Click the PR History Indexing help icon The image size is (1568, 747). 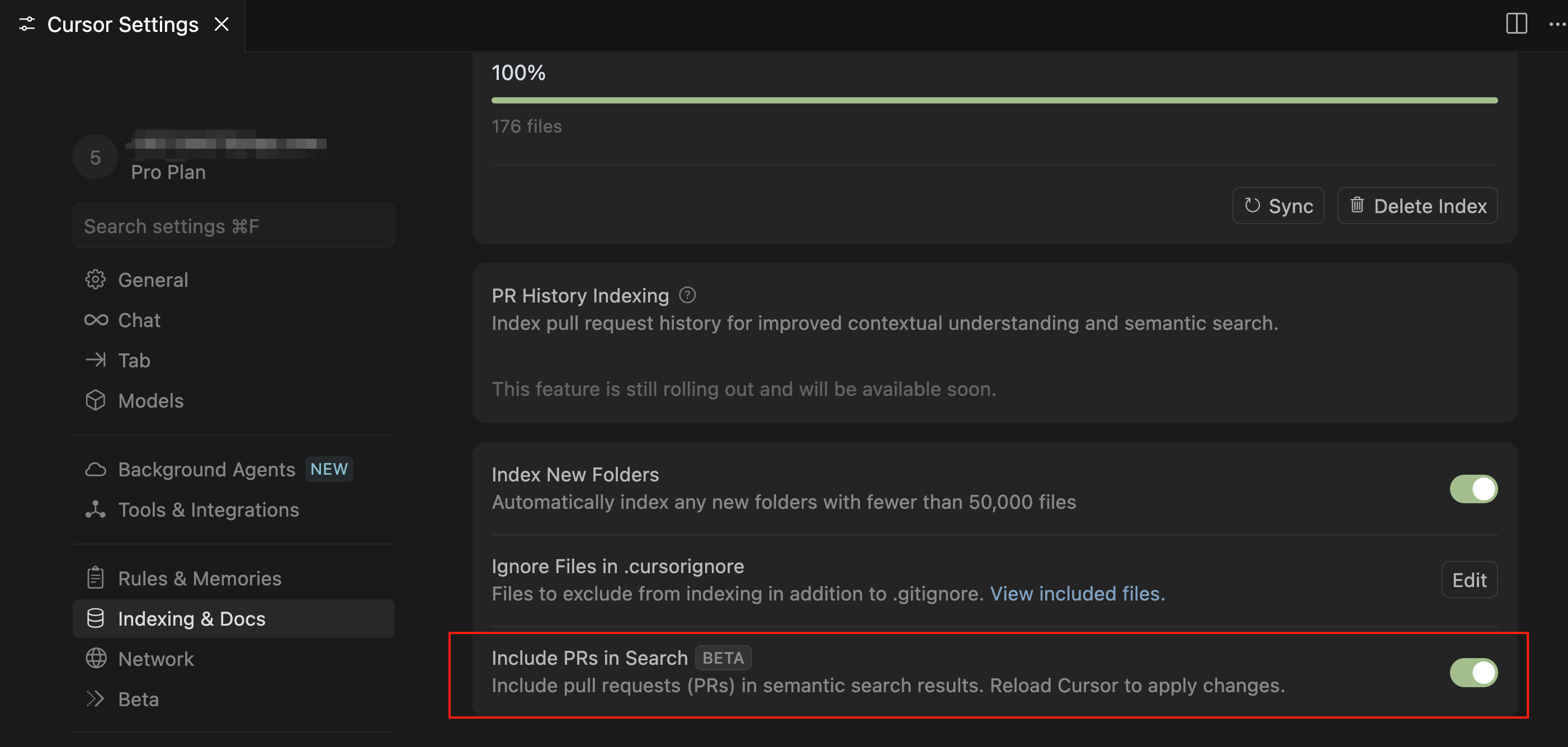click(687, 295)
